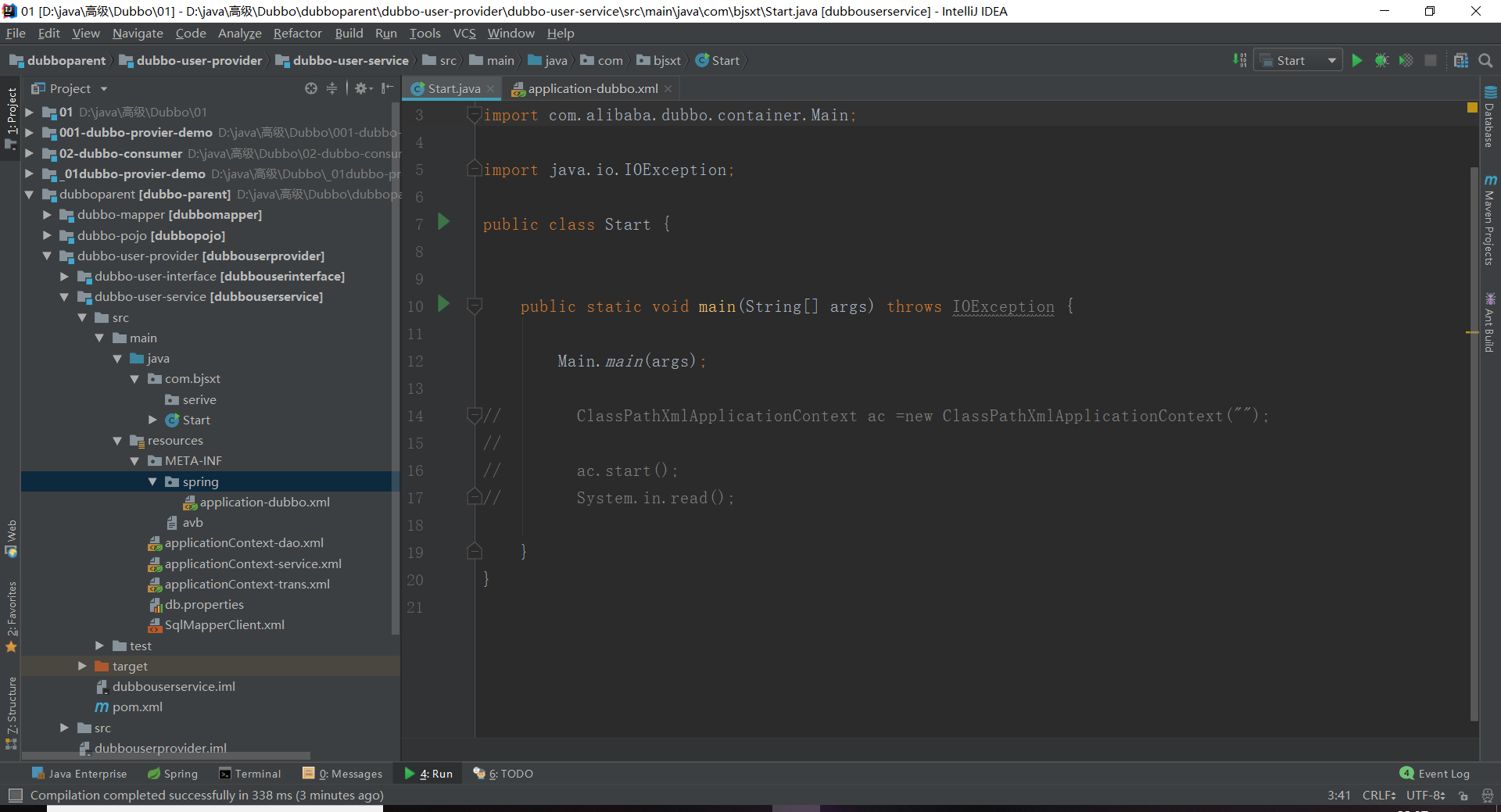
Task: Open the File menu
Action: (x=16, y=33)
